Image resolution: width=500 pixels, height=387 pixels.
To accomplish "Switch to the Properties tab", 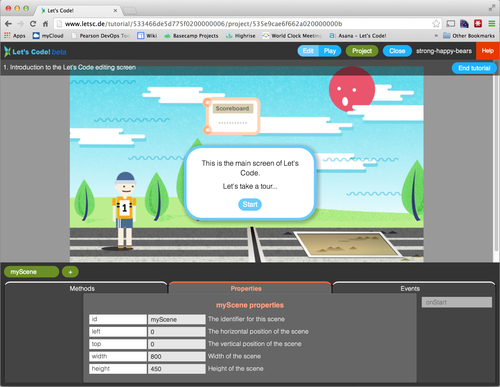I will 249,288.
